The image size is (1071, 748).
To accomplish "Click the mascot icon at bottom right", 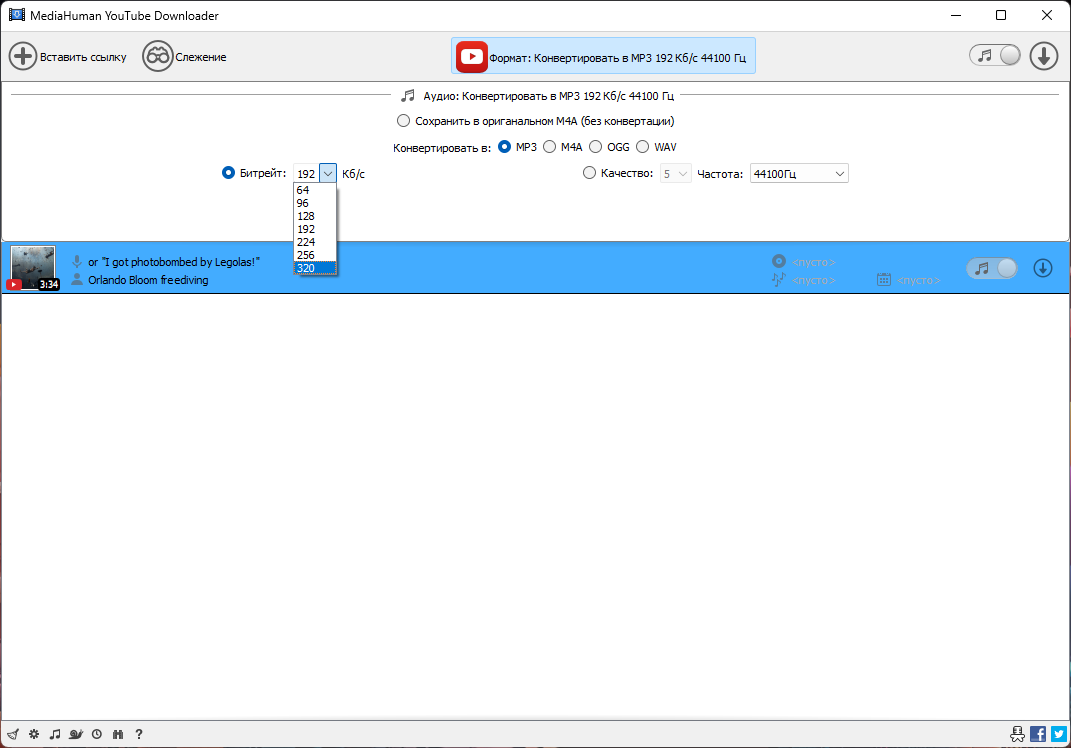I will tap(1017, 734).
